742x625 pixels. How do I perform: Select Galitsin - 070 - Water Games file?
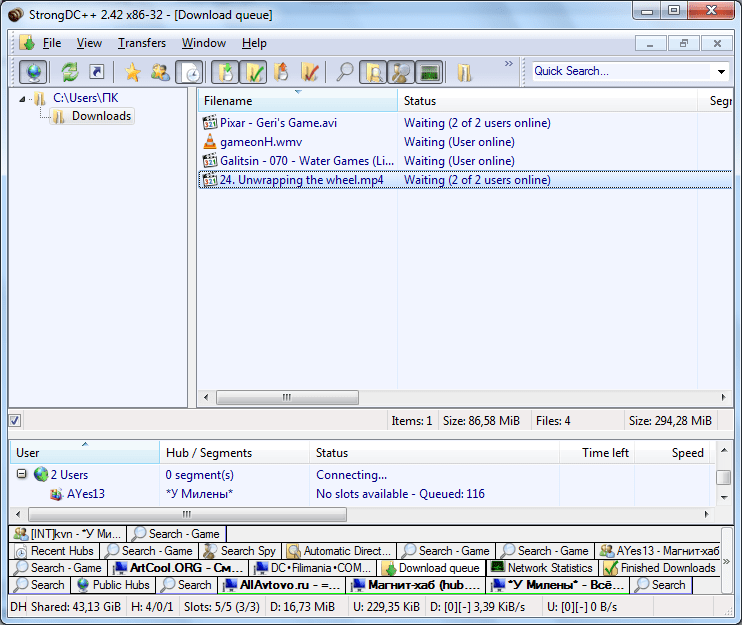click(307, 161)
